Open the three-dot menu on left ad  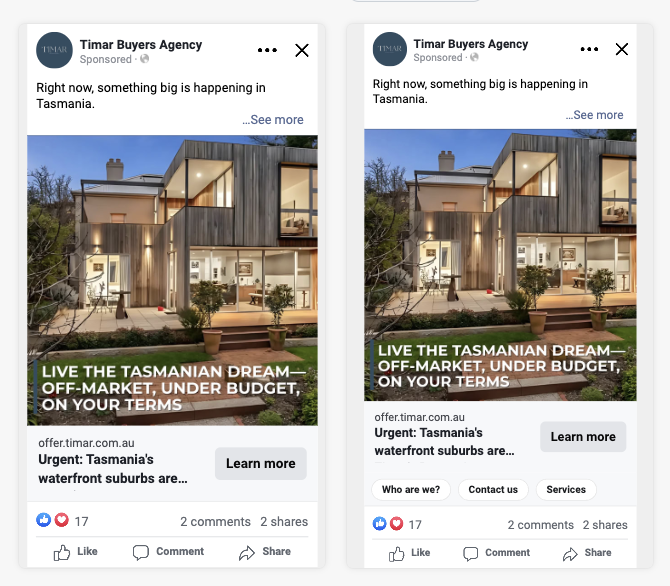click(x=267, y=50)
